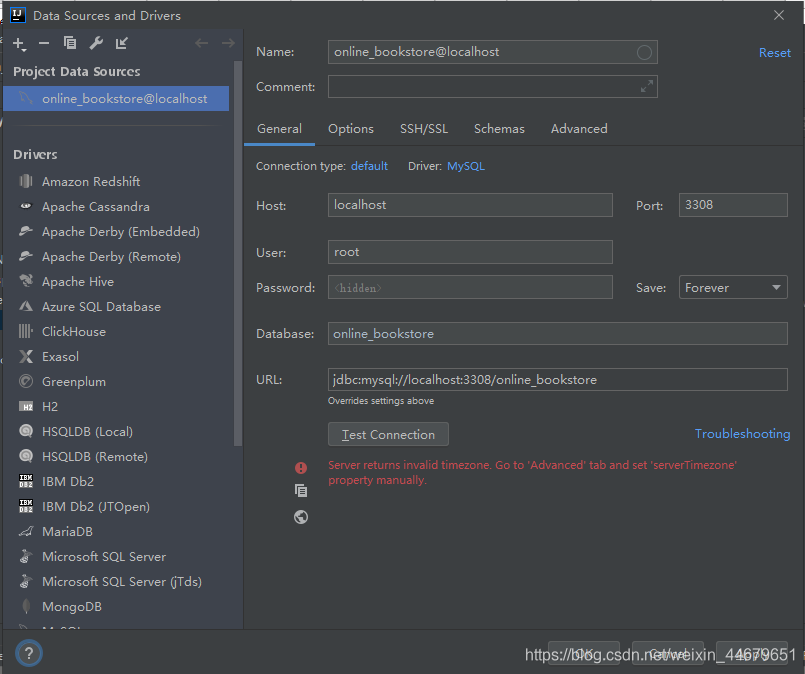Screen dimensions: 805x674
Task: Expand the Comment field
Action: [647, 86]
